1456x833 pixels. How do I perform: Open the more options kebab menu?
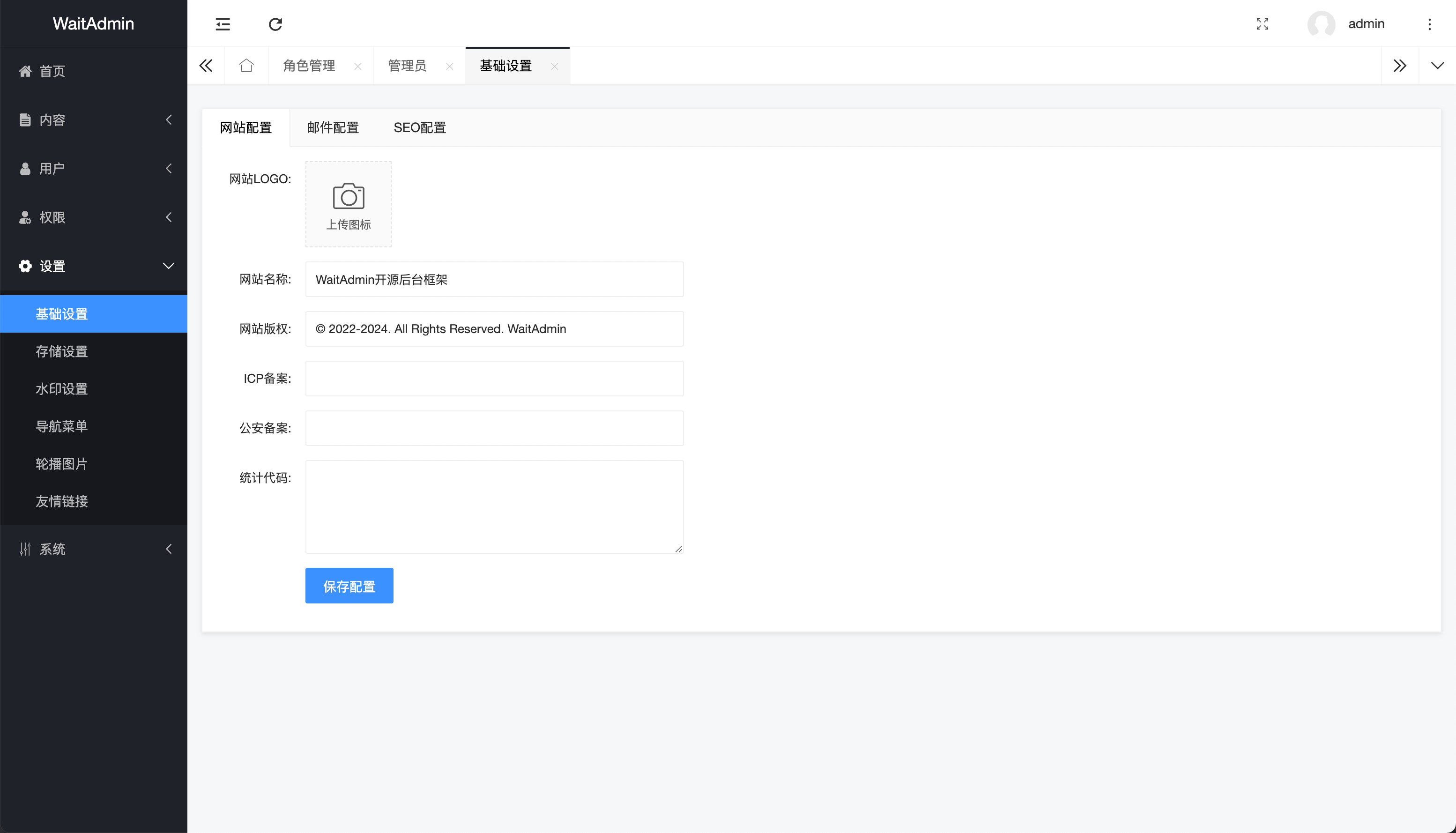click(x=1429, y=24)
